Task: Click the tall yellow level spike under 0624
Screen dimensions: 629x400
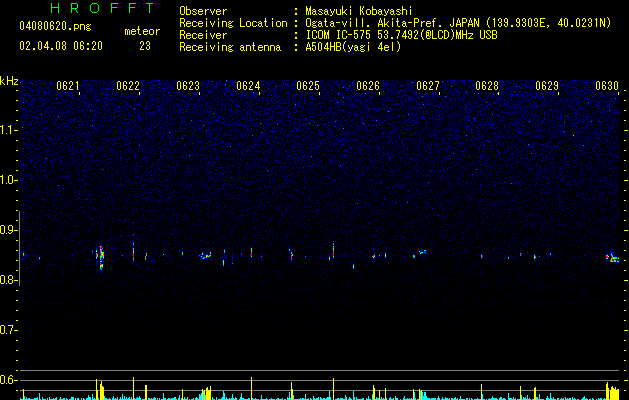Action: (x=252, y=388)
